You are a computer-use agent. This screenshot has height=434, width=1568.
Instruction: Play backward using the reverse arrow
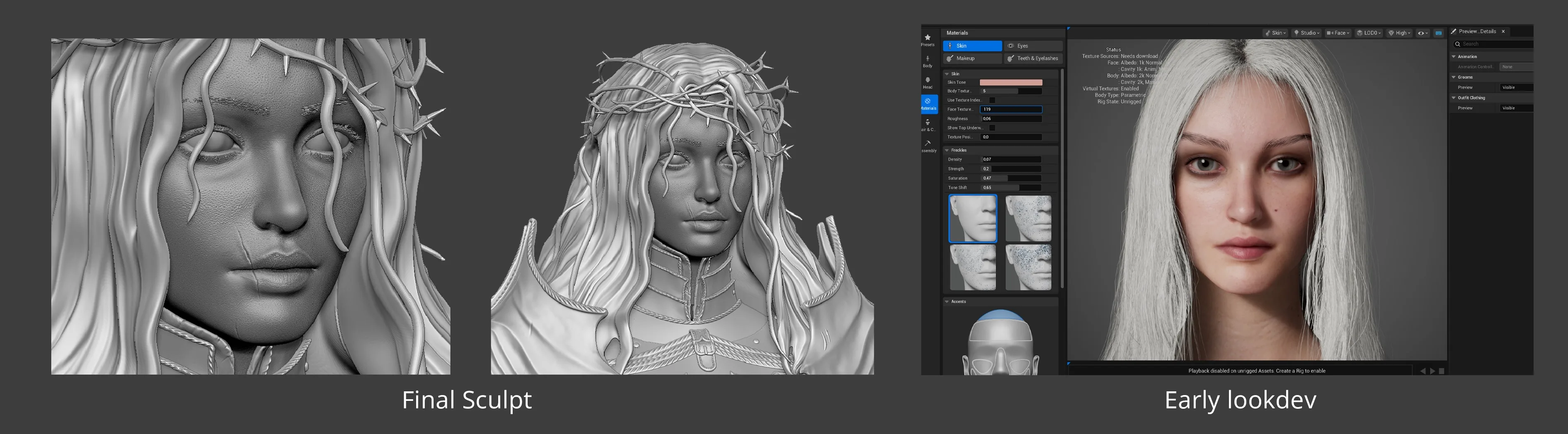coord(1423,371)
